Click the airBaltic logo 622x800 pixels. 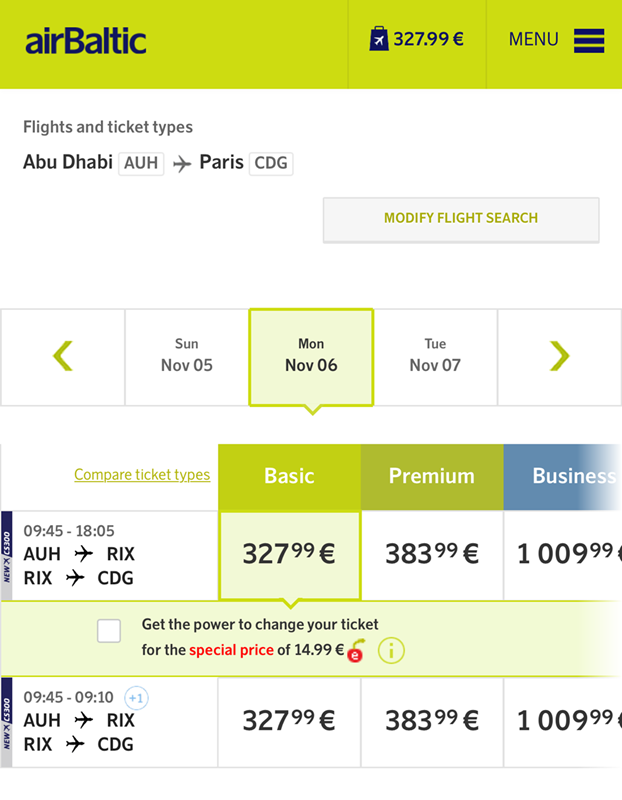pos(86,41)
